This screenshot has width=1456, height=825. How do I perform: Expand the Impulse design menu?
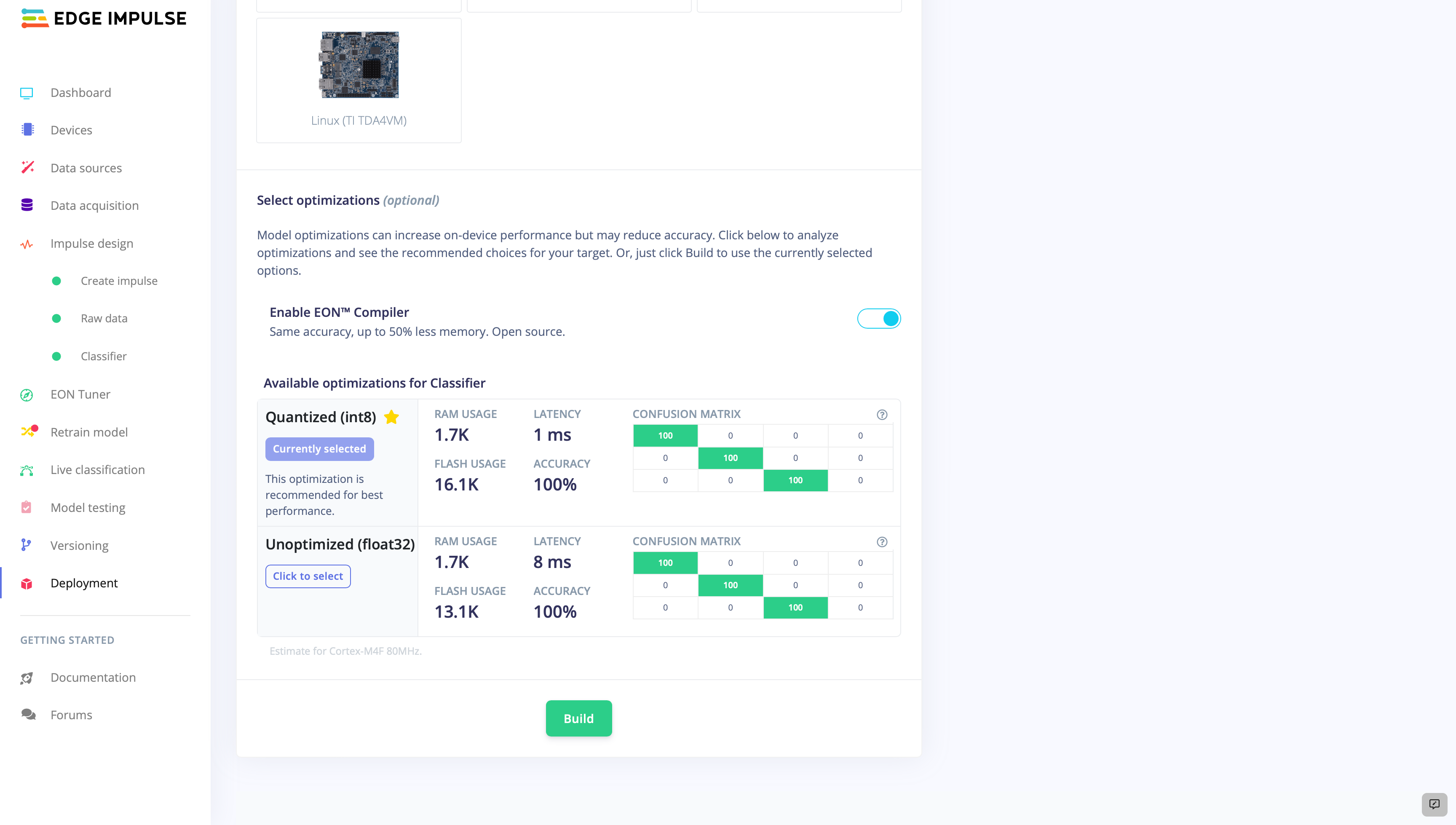click(x=92, y=244)
